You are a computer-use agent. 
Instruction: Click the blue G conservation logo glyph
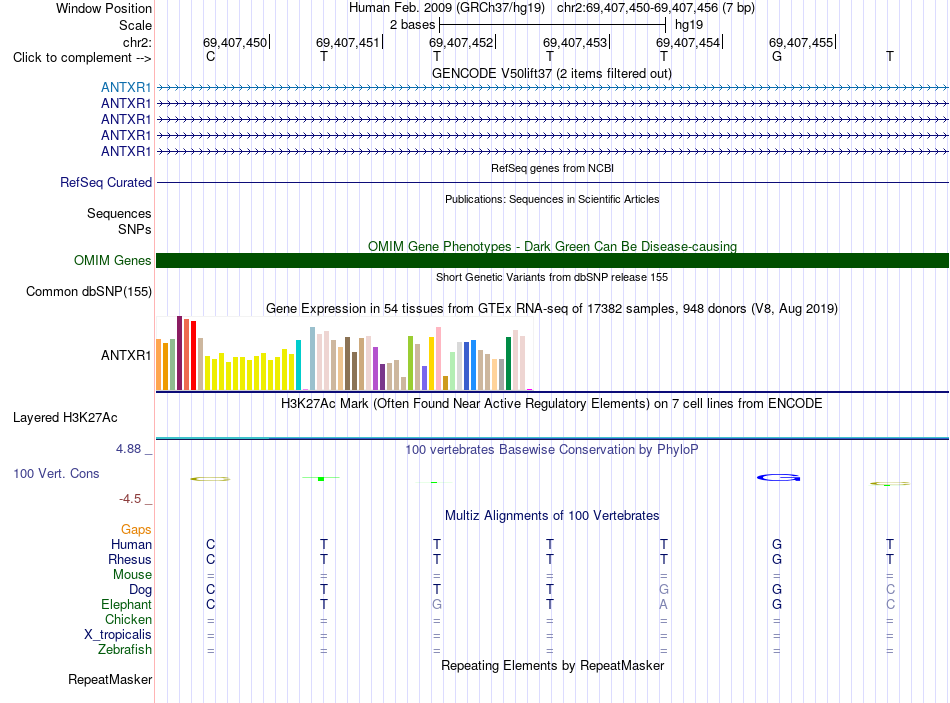pyautogui.click(x=779, y=478)
